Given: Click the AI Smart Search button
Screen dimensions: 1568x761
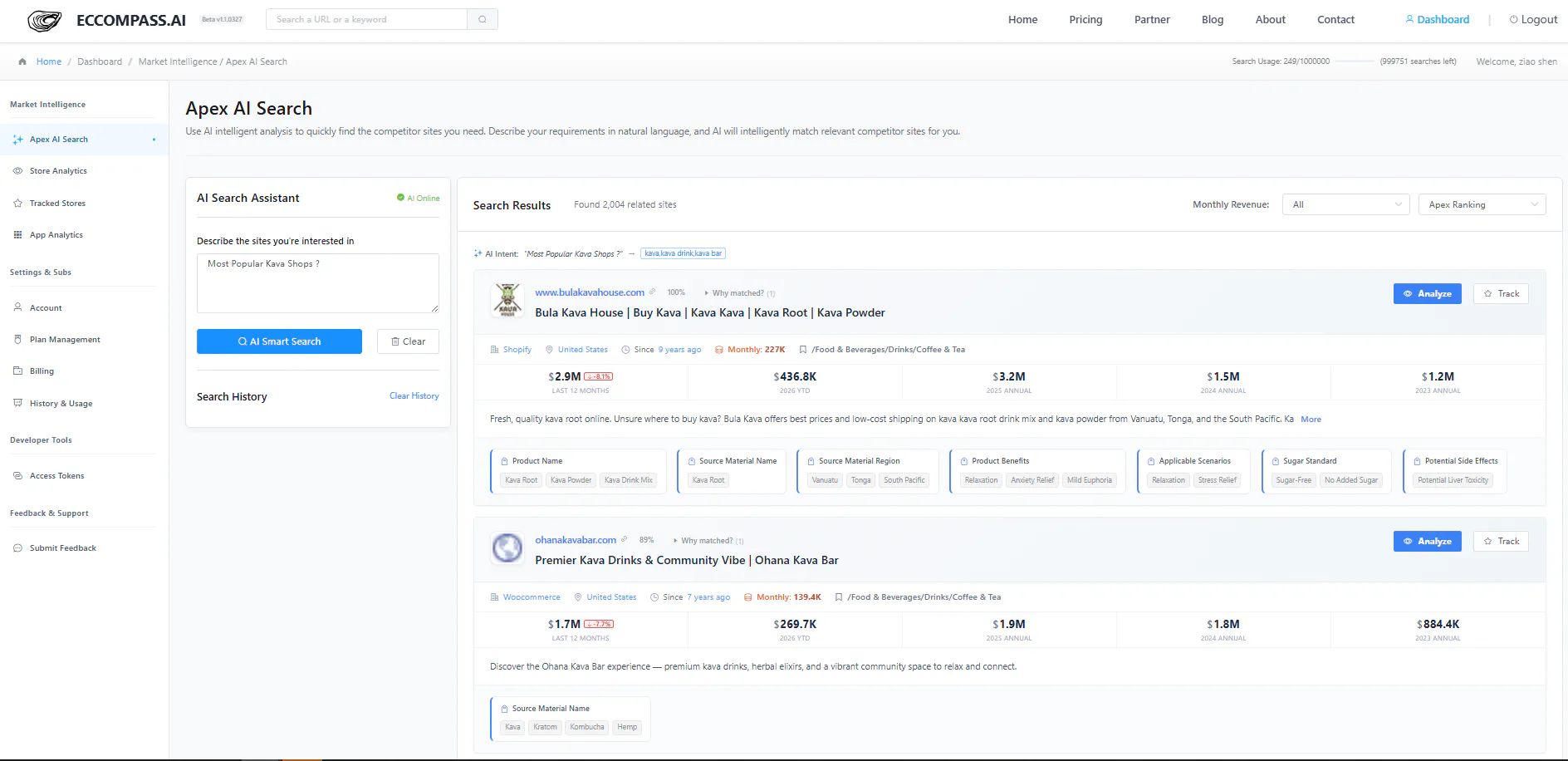Looking at the screenshot, I should coord(279,341).
